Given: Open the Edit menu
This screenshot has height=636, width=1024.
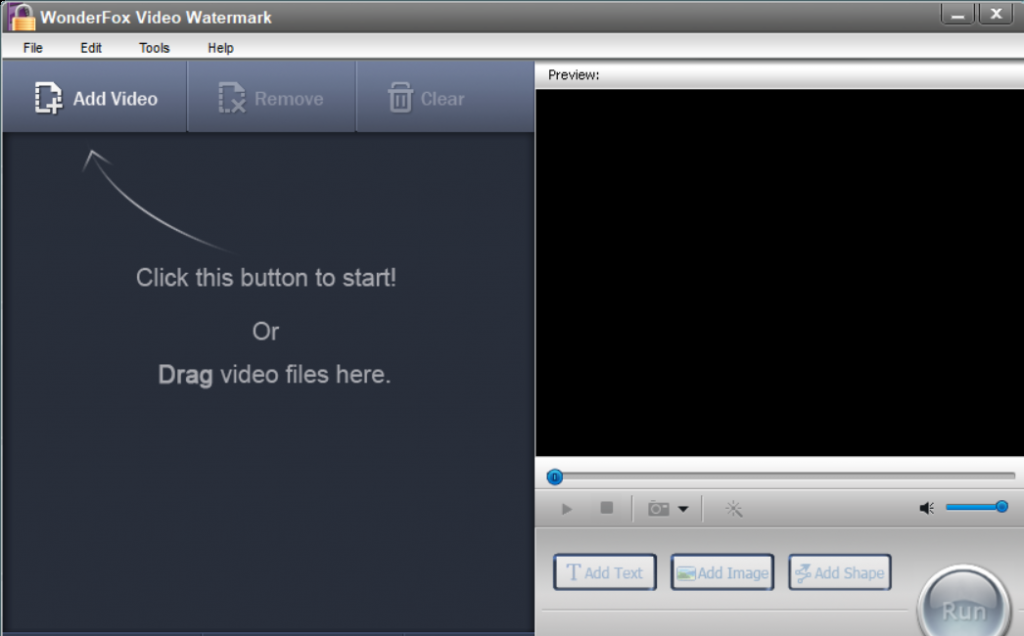Looking at the screenshot, I should click(x=91, y=48).
